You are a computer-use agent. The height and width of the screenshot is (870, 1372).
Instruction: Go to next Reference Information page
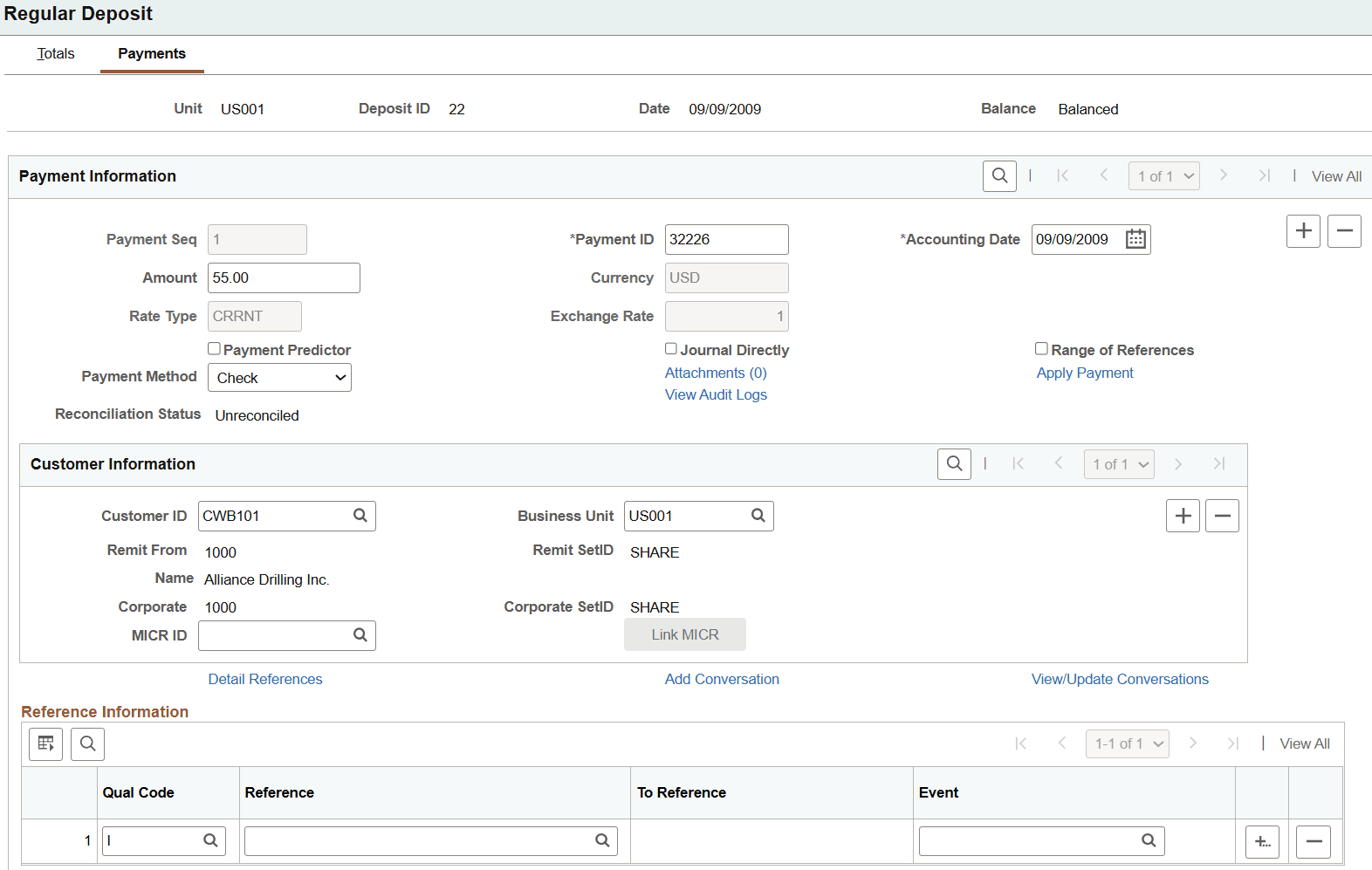[x=1193, y=743]
